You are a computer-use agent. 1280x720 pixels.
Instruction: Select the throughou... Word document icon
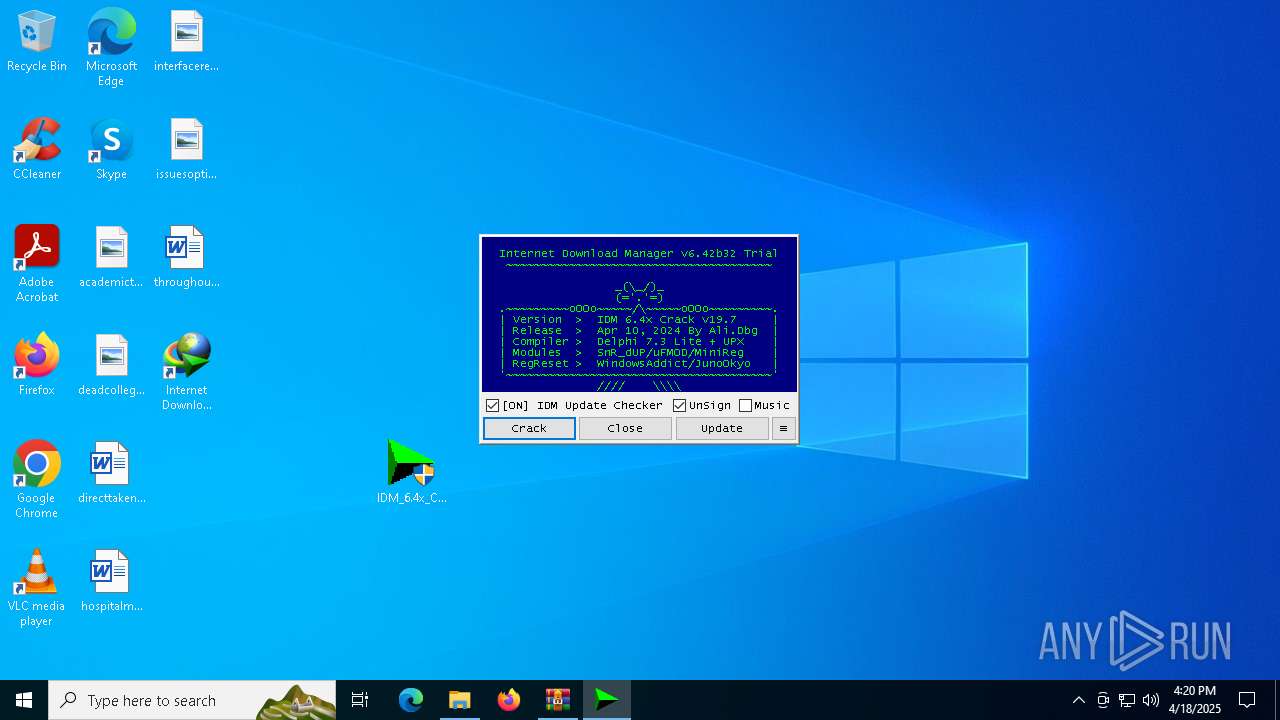click(x=186, y=258)
